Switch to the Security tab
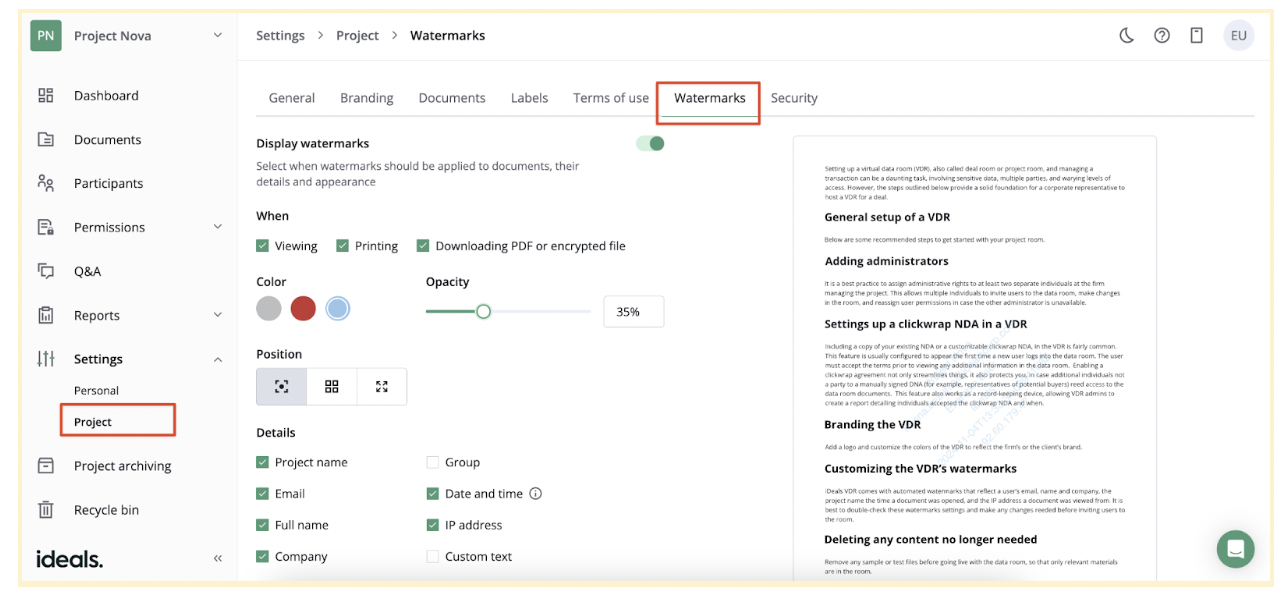Viewport: 1286px width, 600px height. point(794,98)
